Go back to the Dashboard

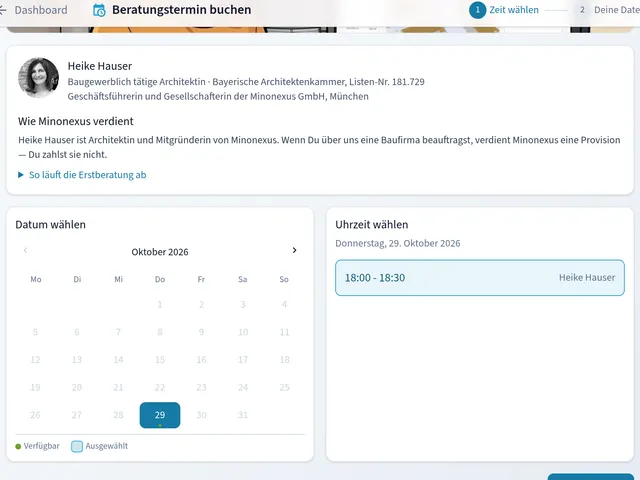(33, 10)
